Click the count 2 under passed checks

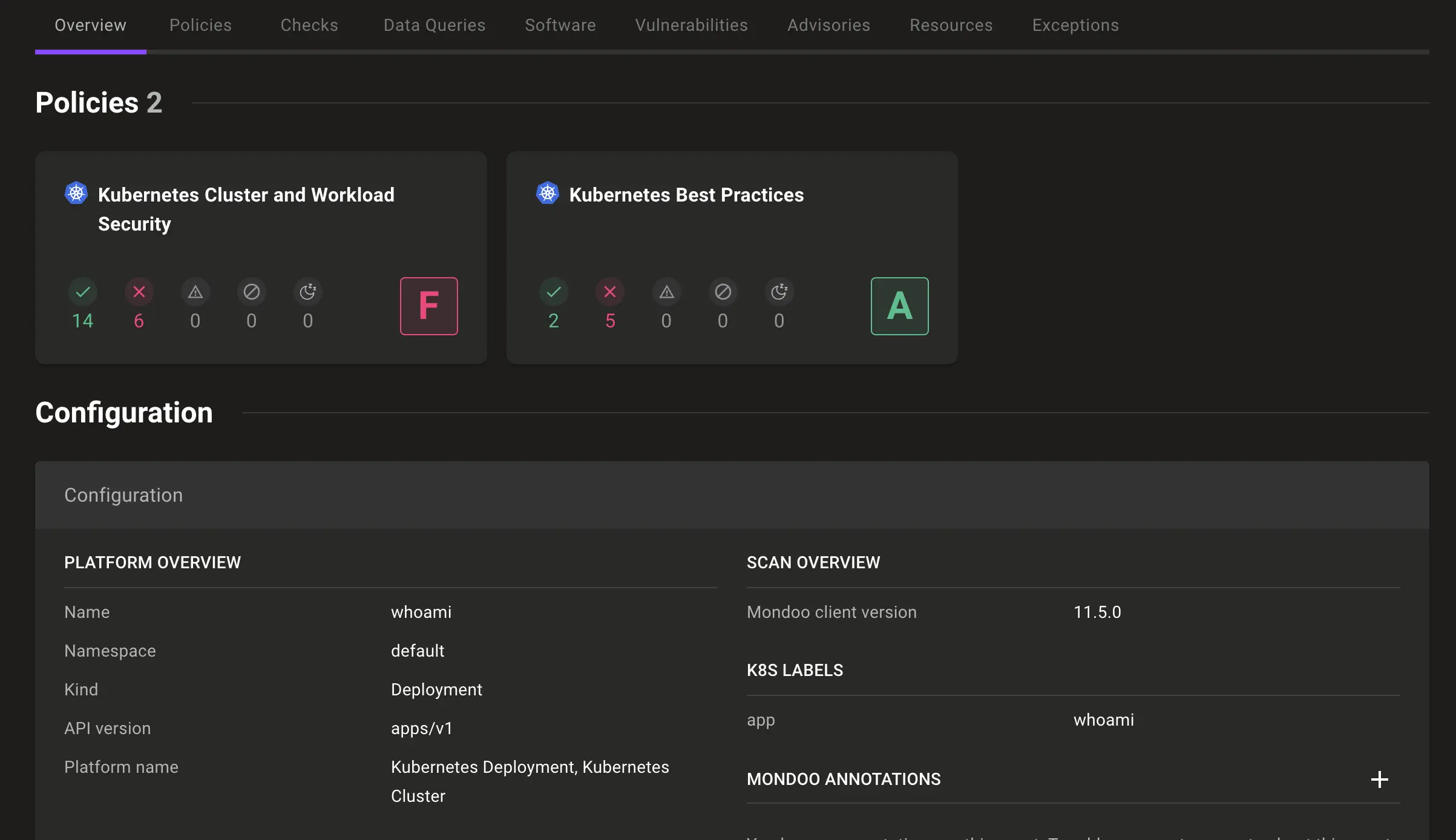tap(554, 321)
